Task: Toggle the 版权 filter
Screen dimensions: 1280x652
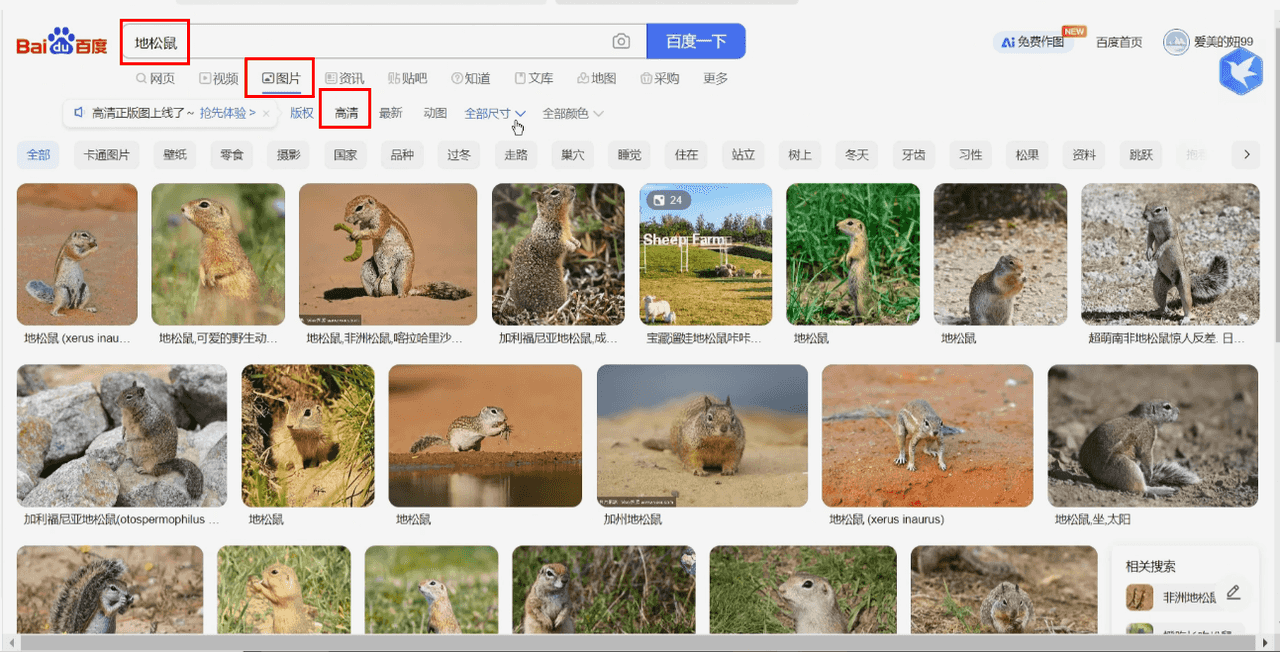Action: click(302, 113)
